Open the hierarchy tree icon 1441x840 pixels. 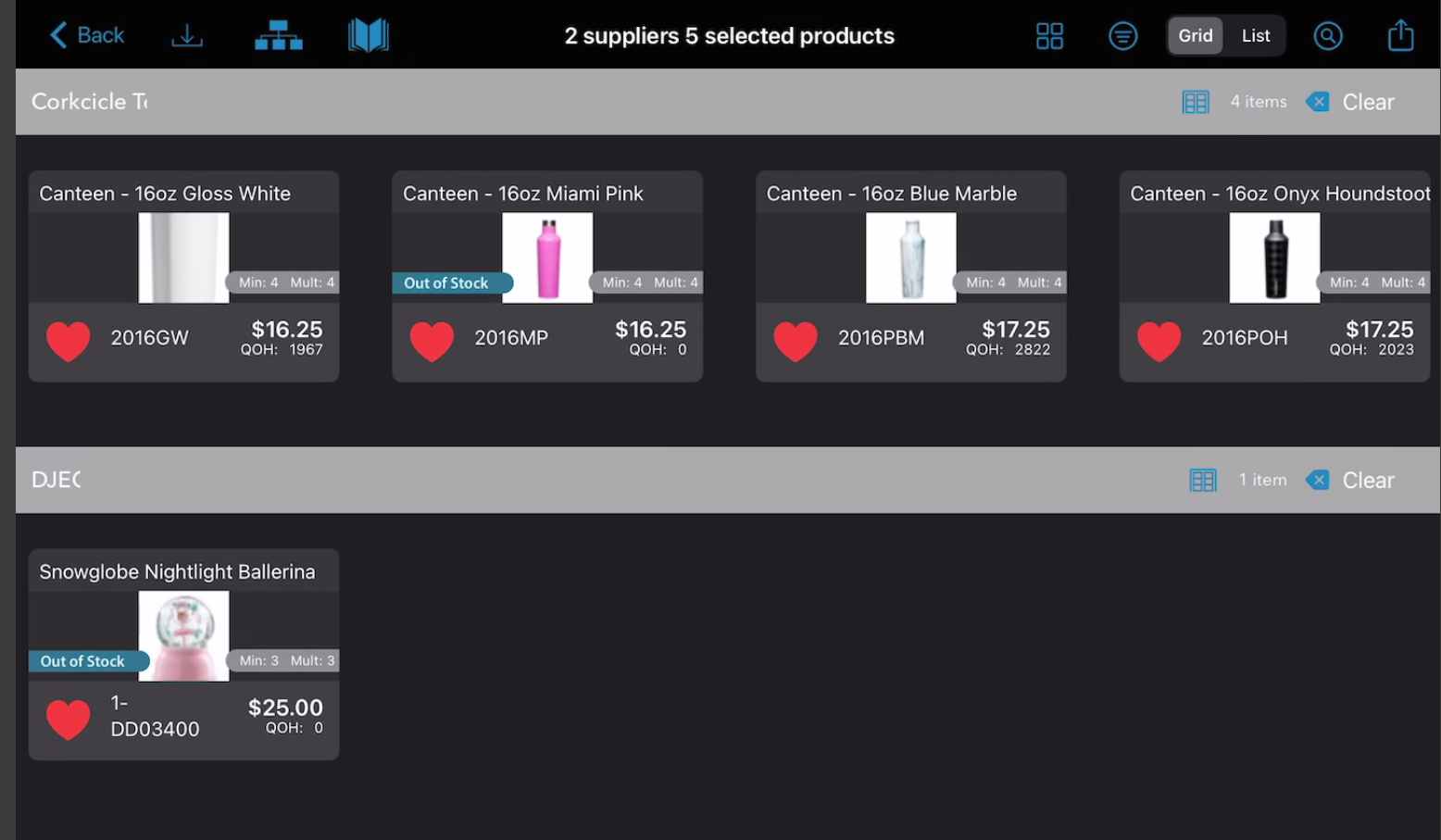click(x=278, y=35)
